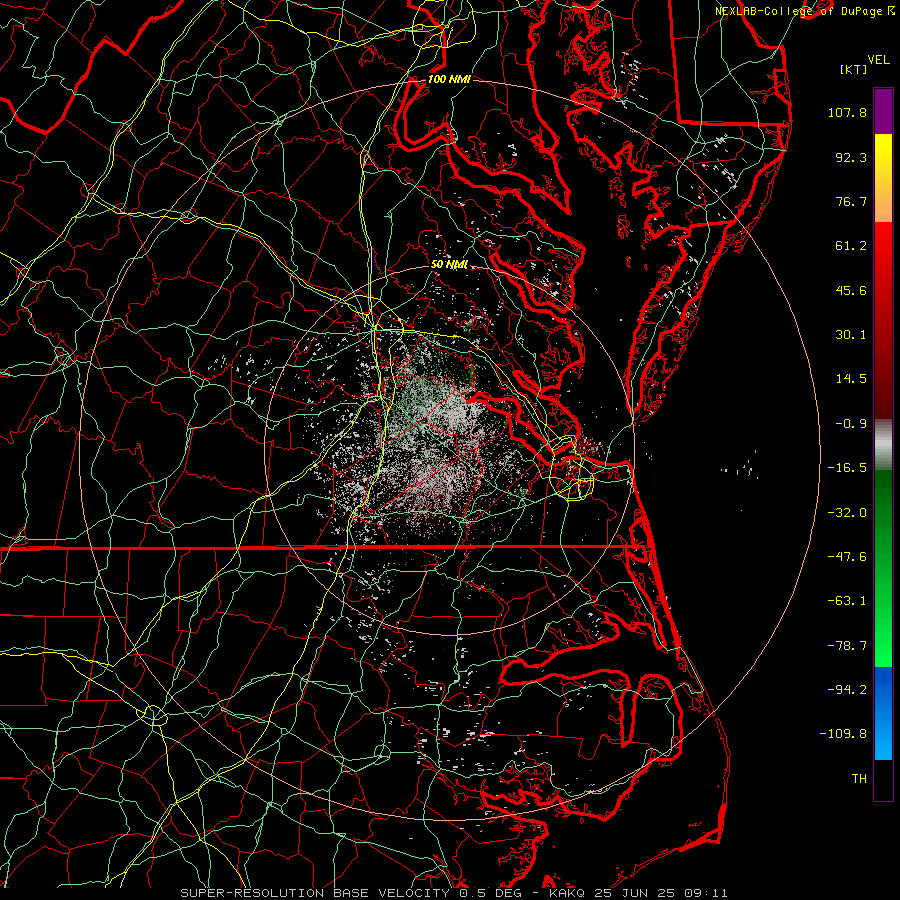Click the -0.9 velocity scale value

point(851,424)
